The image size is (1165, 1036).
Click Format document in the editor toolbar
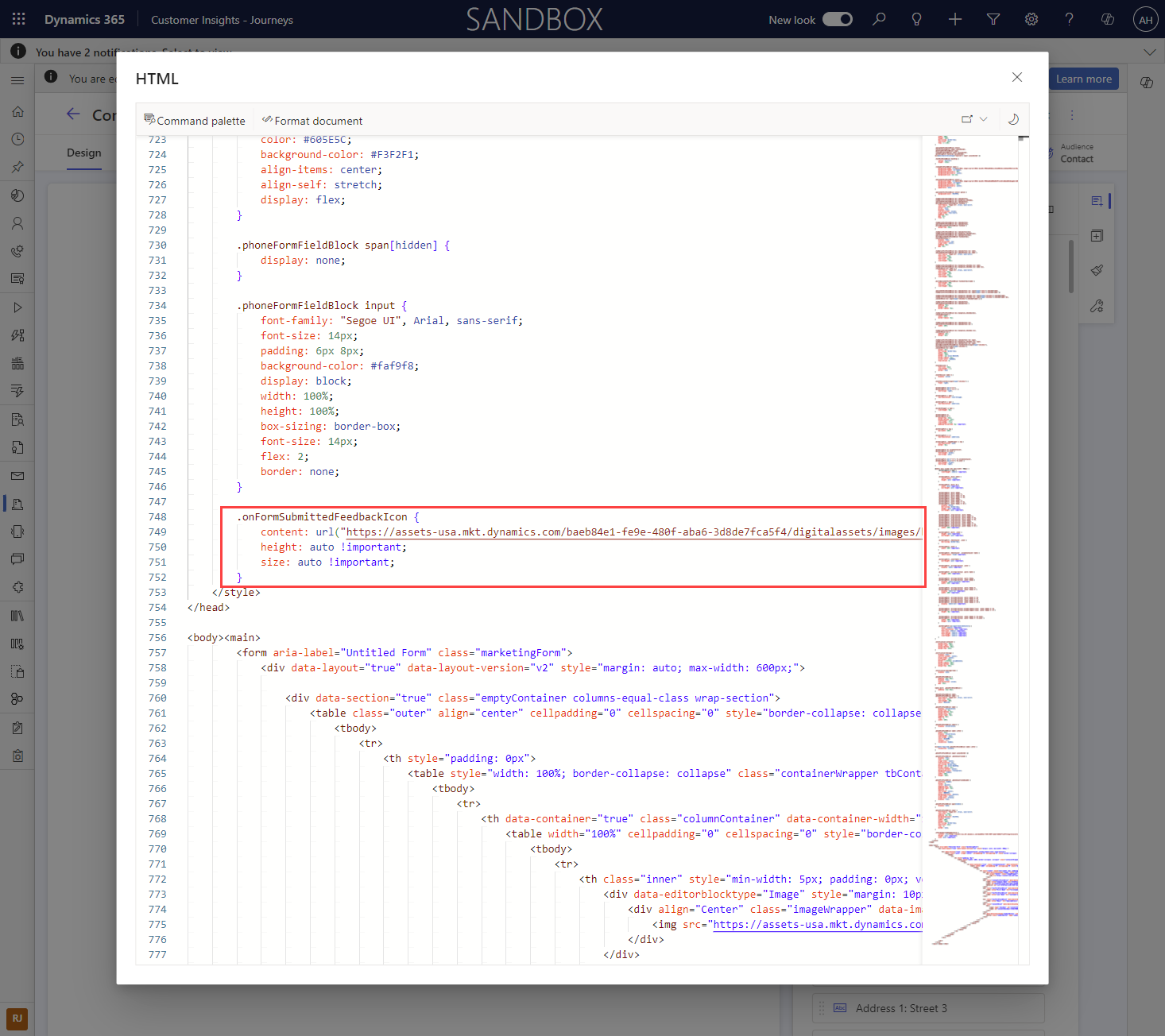[312, 120]
